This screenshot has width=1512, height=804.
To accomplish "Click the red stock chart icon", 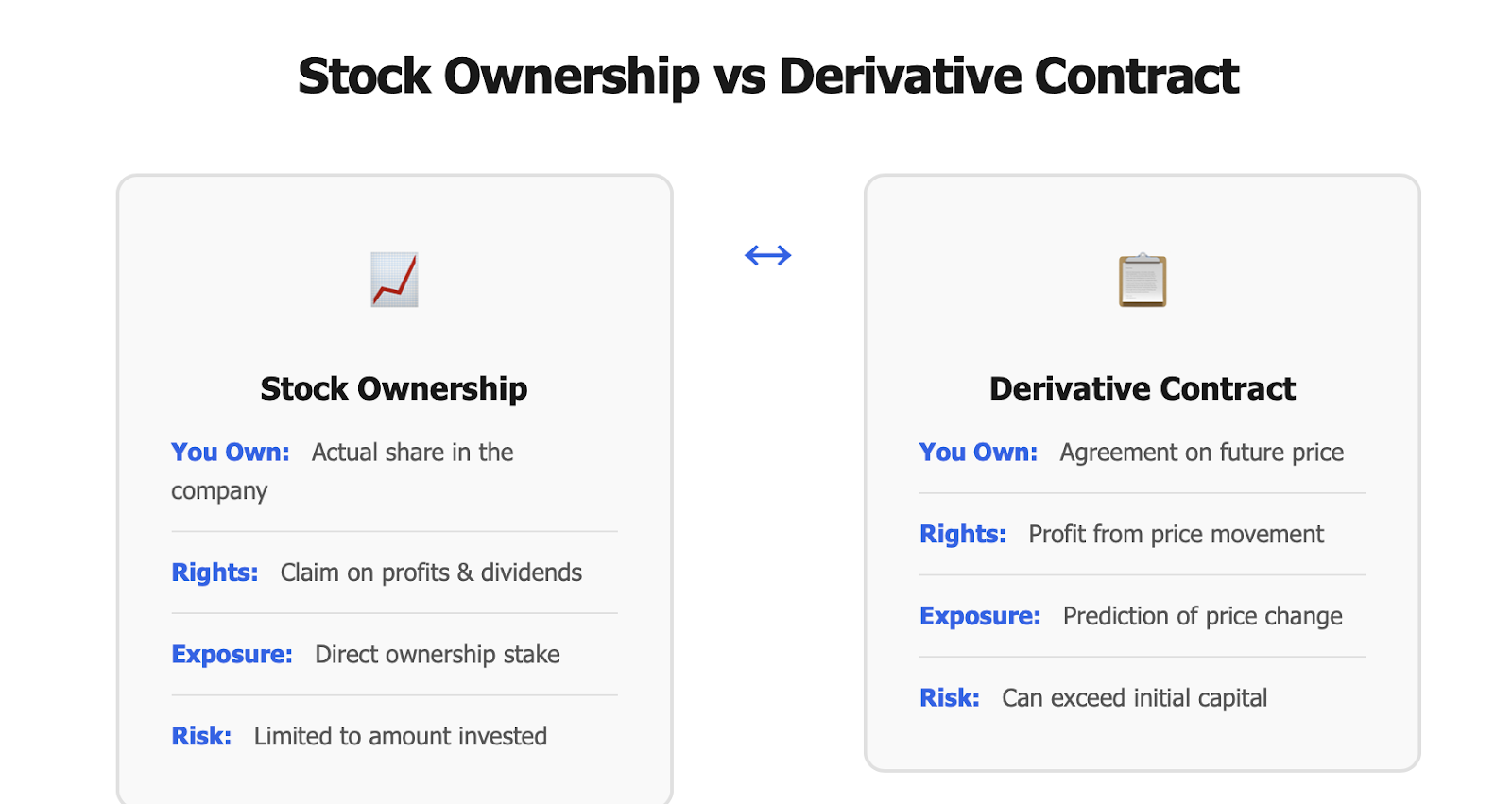I will [394, 280].
